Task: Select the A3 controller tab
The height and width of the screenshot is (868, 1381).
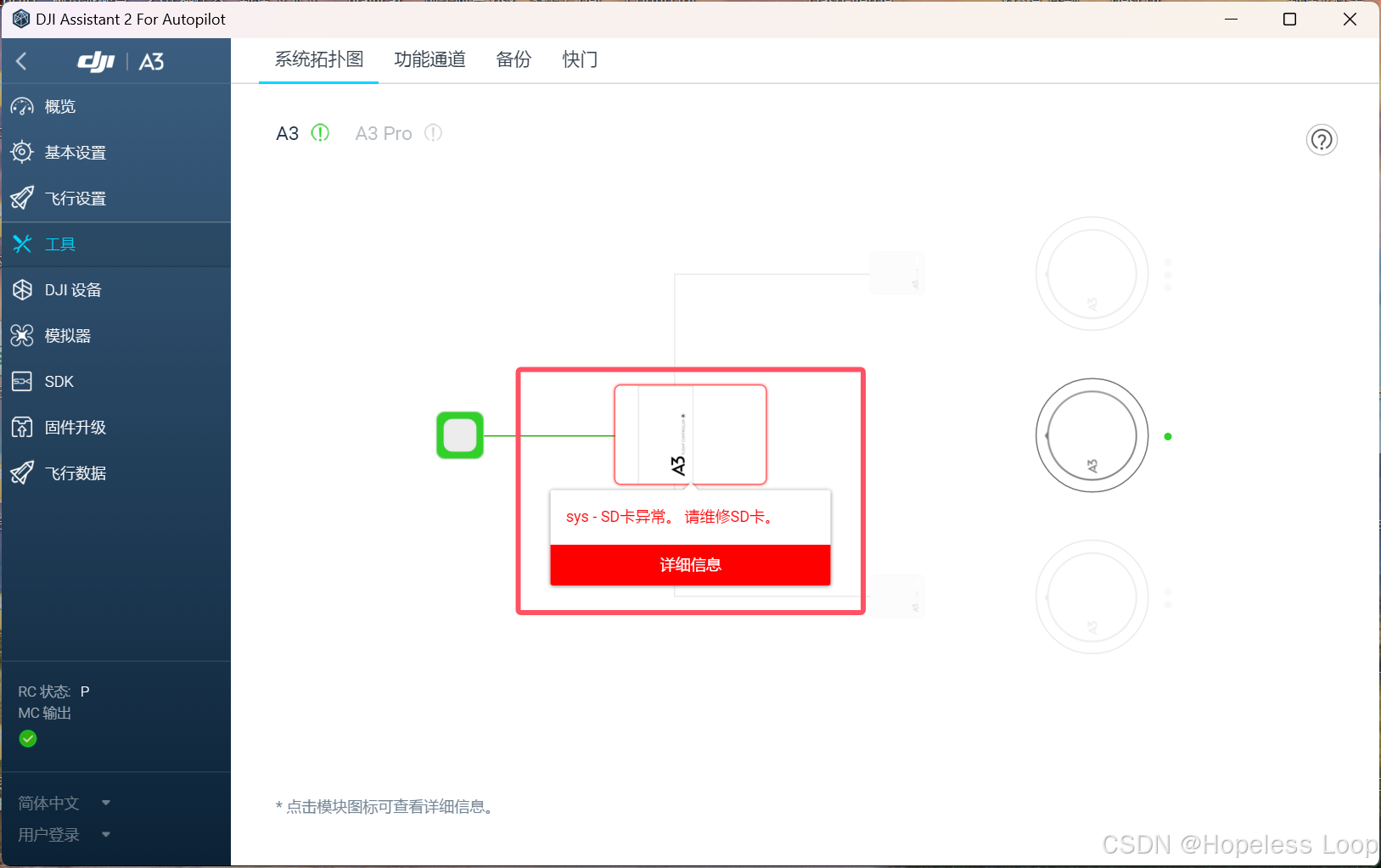Action: (288, 133)
